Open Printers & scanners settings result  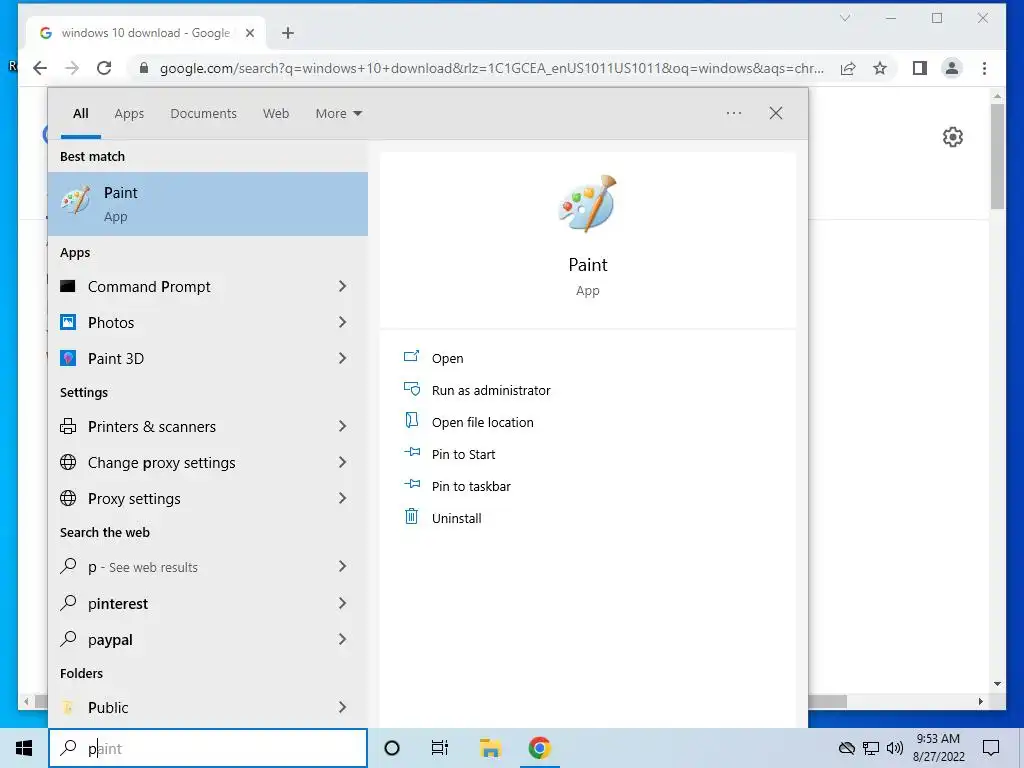click(208, 426)
